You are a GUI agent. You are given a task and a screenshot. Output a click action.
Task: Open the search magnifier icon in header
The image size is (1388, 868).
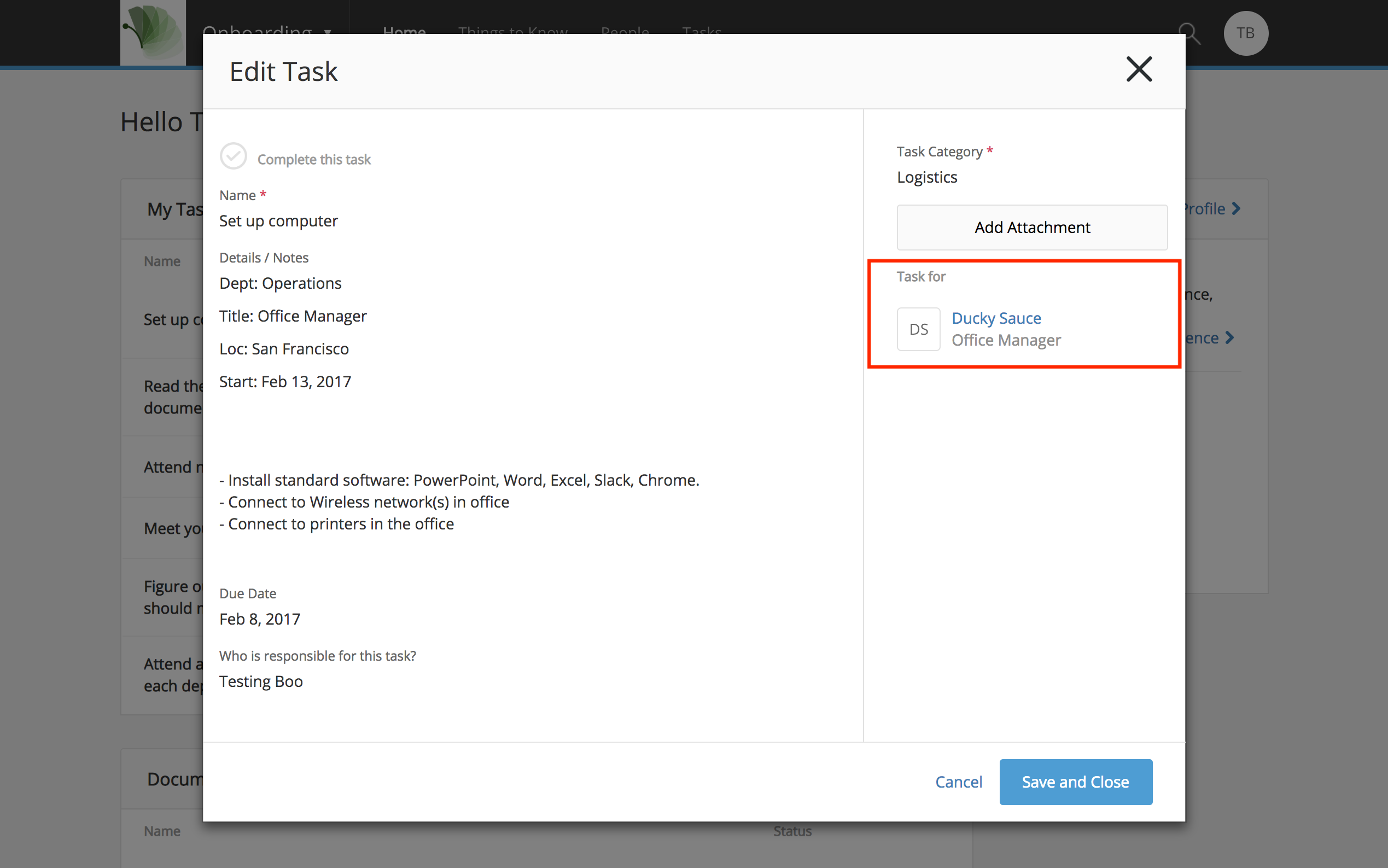tap(1189, 33)
